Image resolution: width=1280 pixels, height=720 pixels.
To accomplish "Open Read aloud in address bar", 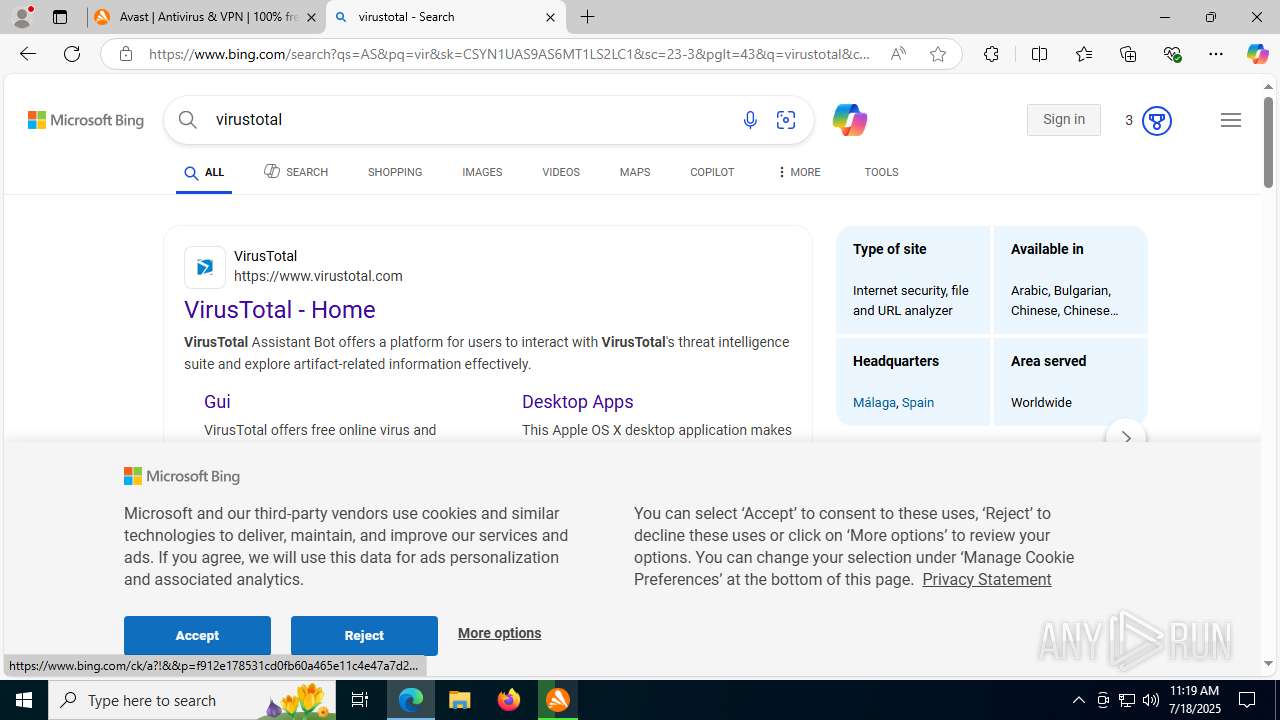I will [898, 54].
